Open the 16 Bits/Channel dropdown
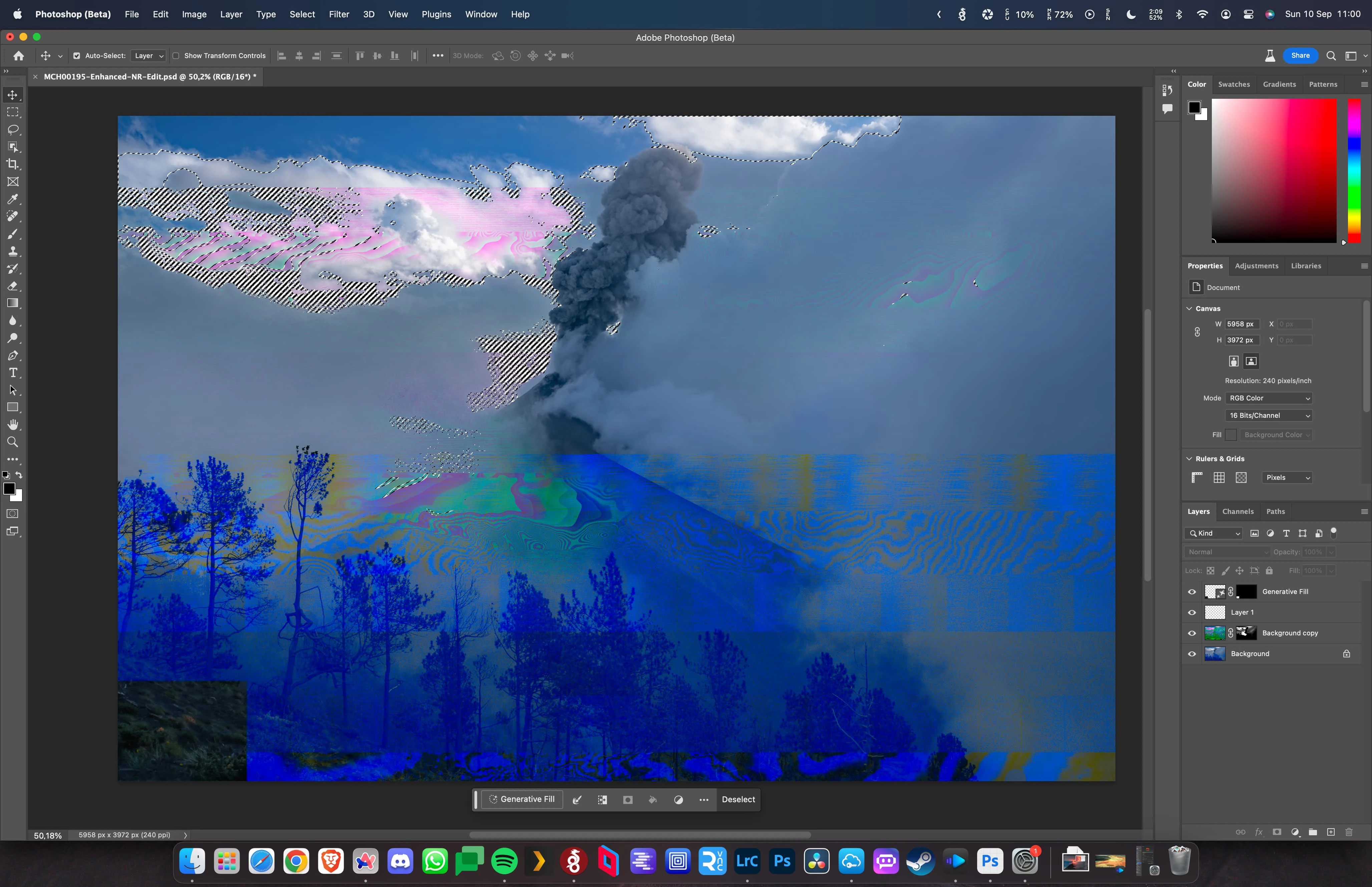This screenshot has height=887, width=1372. [1269, 415]
